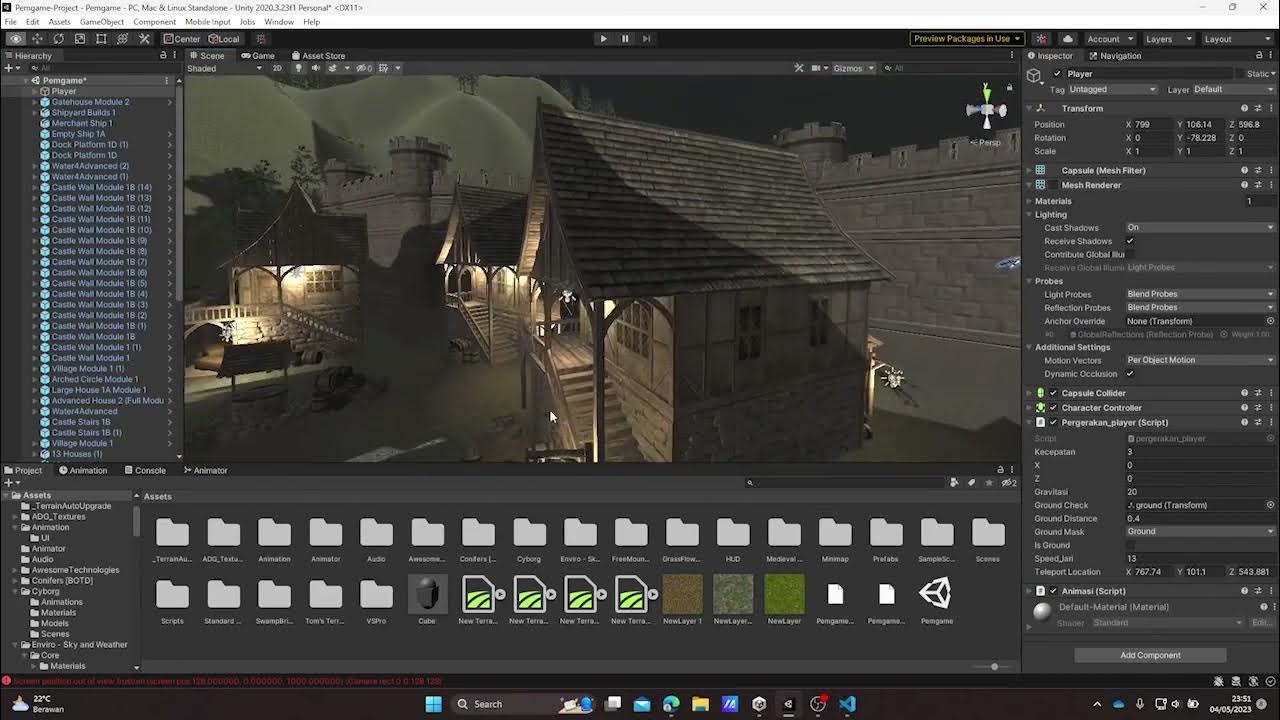Select the Move tool in toolbar

pyautogui.click(x=37, y=39)
